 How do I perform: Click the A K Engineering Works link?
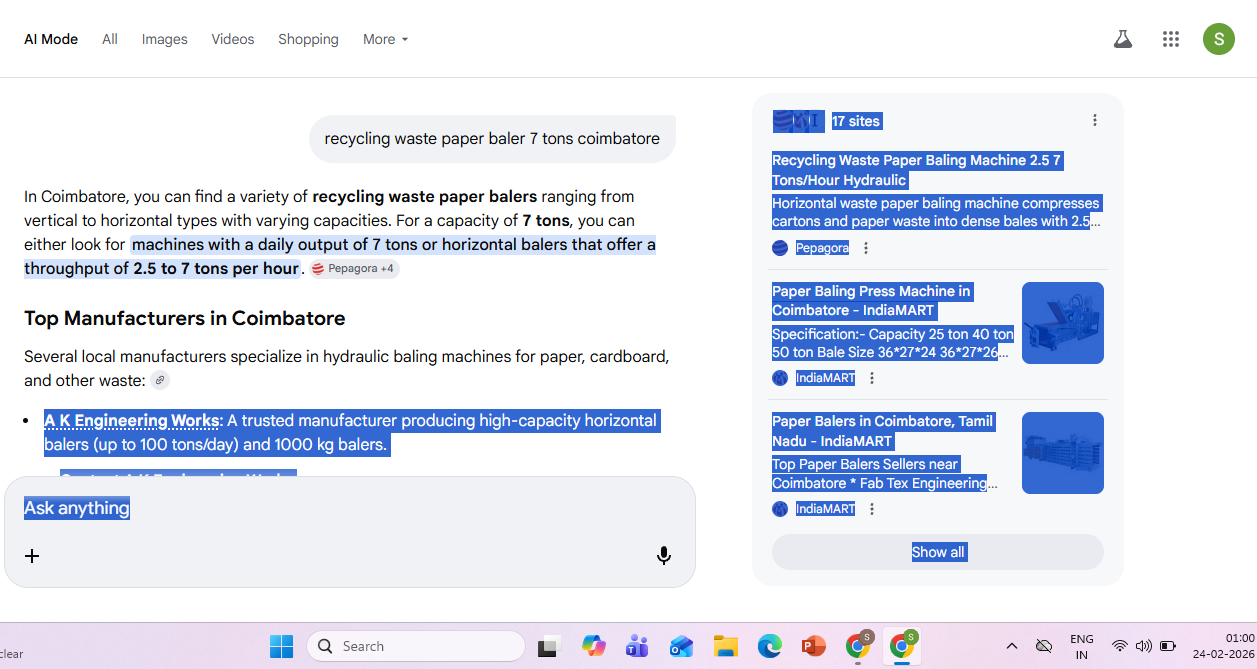132,421
